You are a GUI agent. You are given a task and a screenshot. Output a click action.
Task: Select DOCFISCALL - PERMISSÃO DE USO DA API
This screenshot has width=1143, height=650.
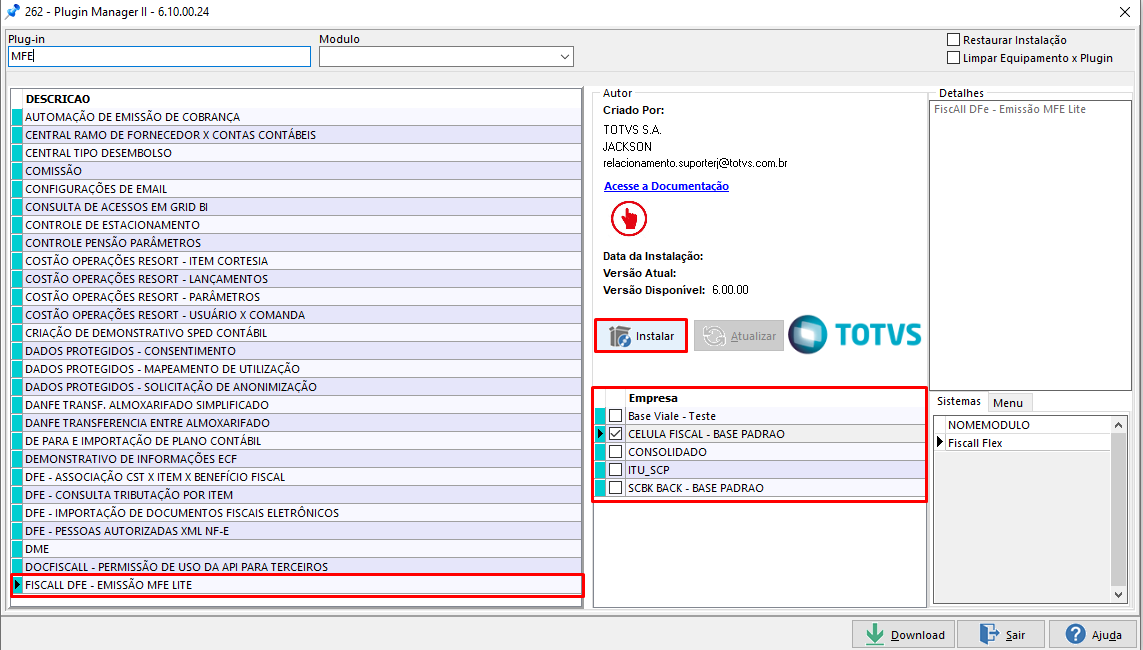(303, 566)
